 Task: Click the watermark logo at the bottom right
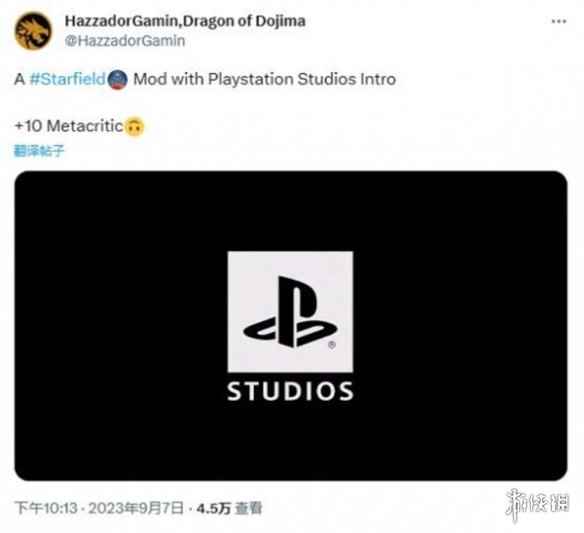click(537, 504)
